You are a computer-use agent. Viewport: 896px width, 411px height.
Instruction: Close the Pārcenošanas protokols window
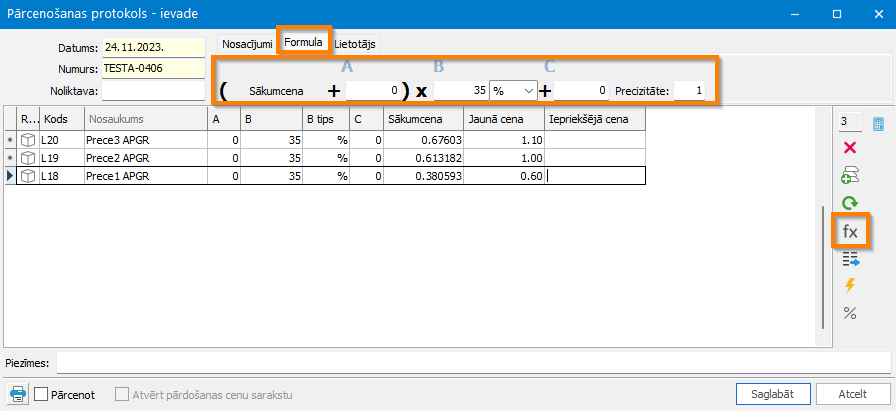(x=879, y=14)
